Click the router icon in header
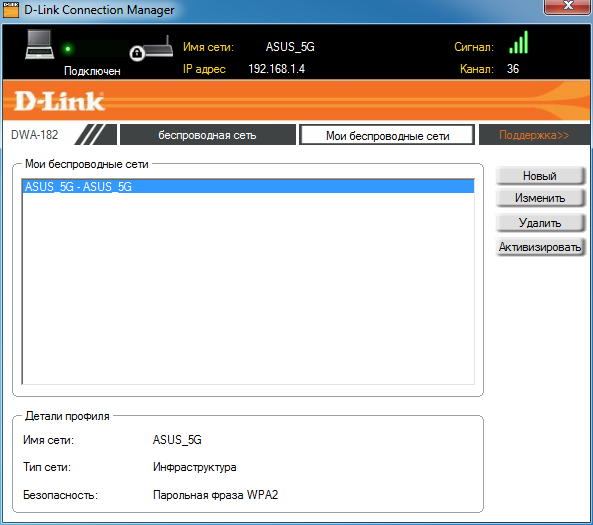The image size is (593, 525). [157, 47]
